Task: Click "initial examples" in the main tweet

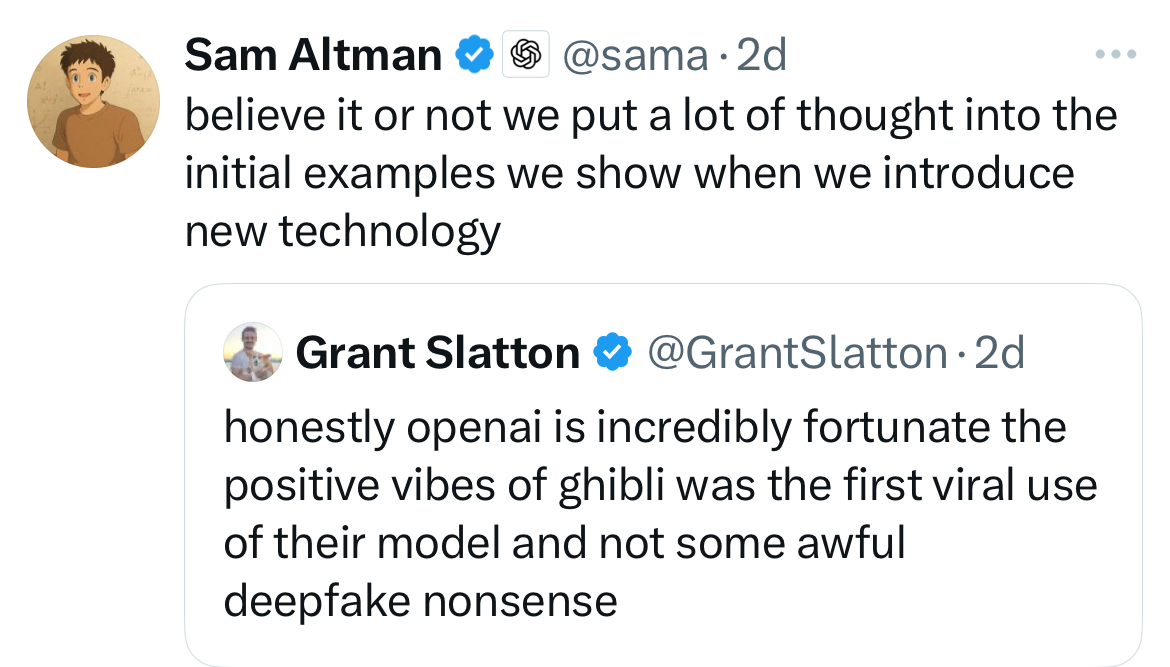Action: point(340,174)
